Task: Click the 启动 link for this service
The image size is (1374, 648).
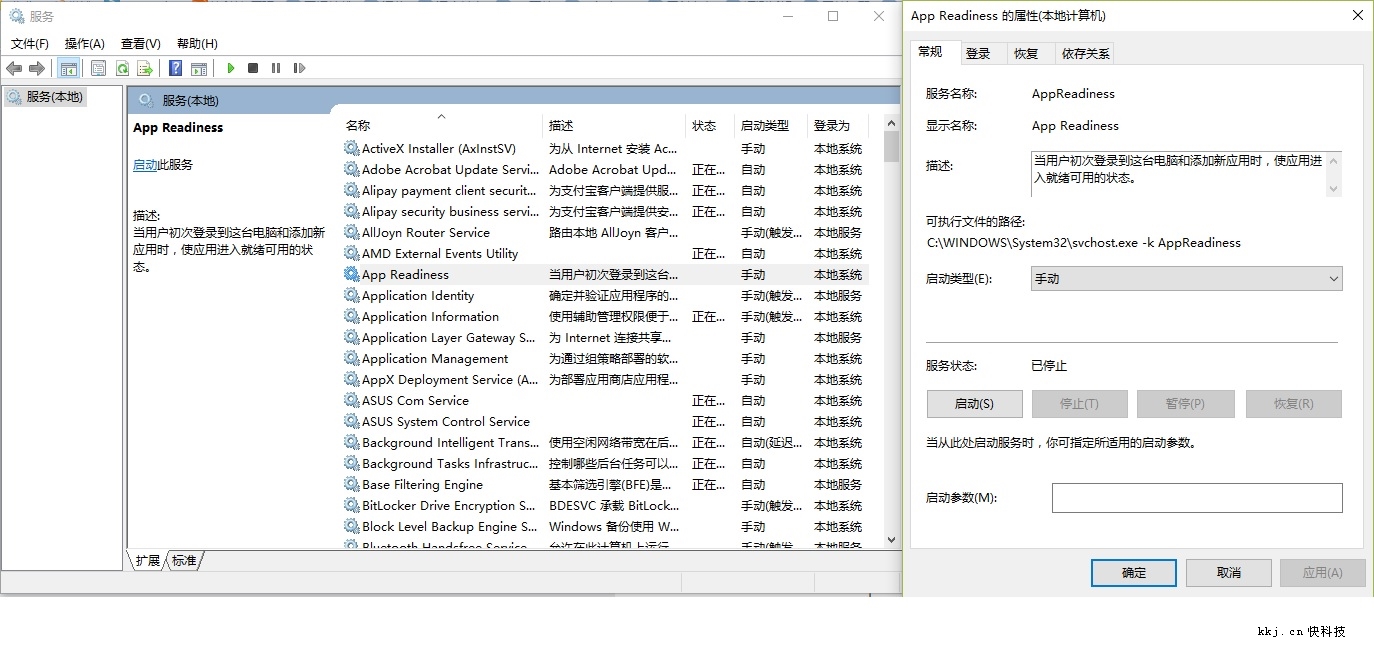Action: pyautogui.click(x=145, y=165)
